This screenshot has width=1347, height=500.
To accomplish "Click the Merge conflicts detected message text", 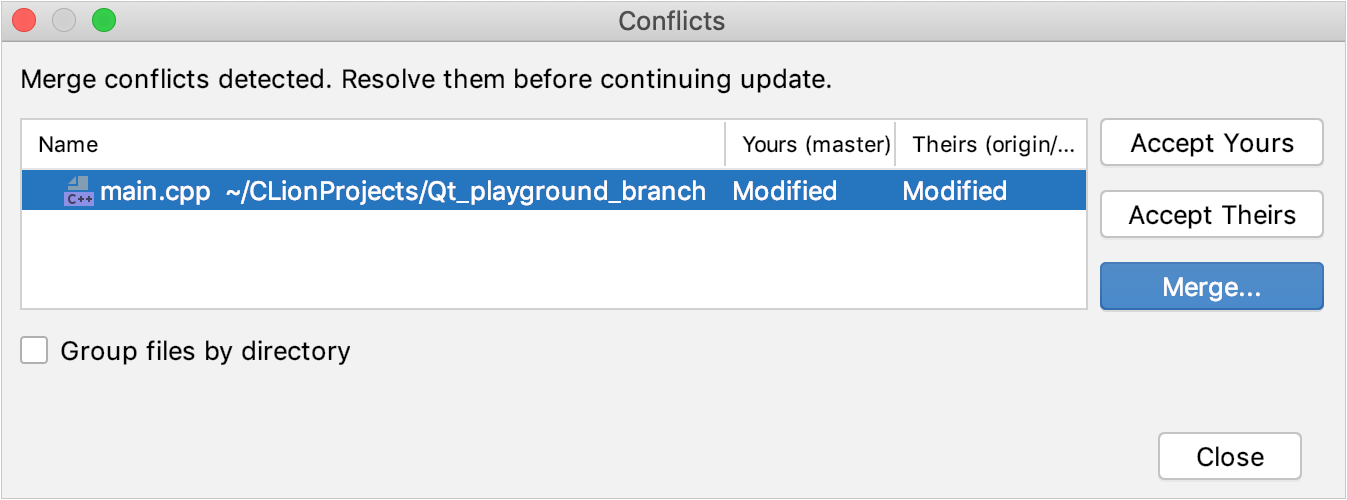I will click(x=426, y=79).
